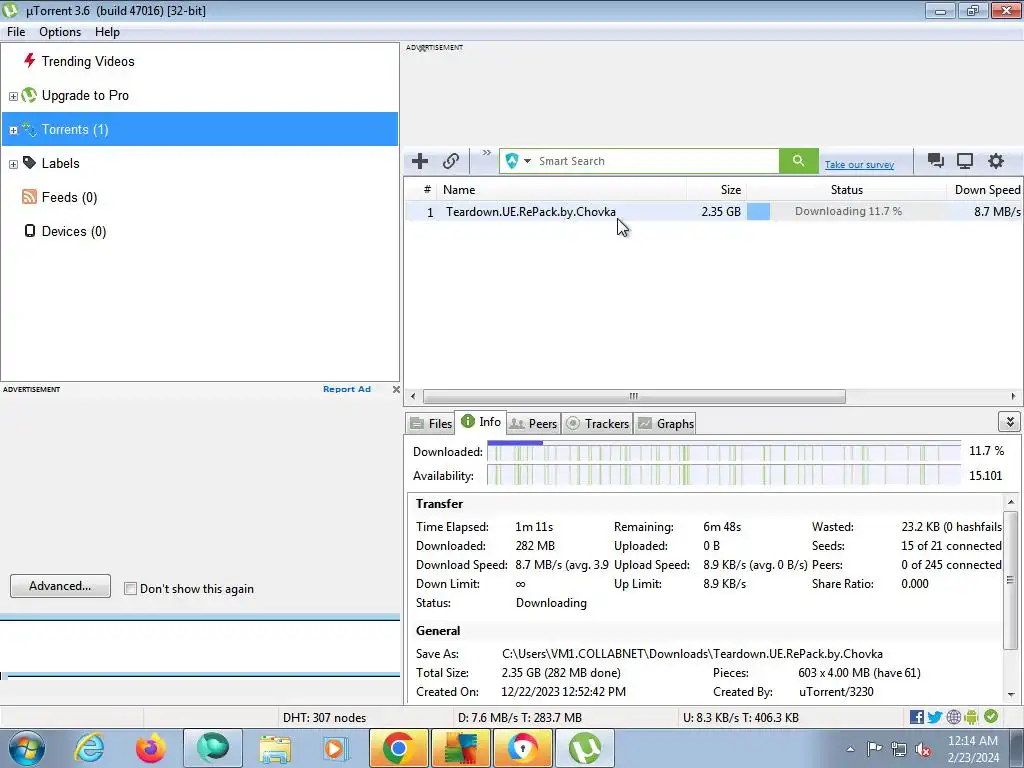Switch to the Trackers tab
The width and height of the screenshot is (1024, 768).
tap(598, 423)
